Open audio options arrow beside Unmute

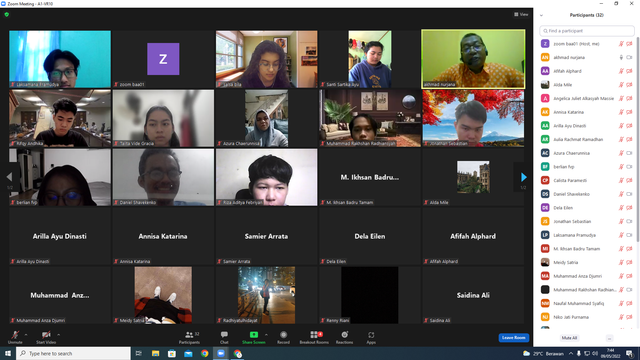(x=26, y=335)
